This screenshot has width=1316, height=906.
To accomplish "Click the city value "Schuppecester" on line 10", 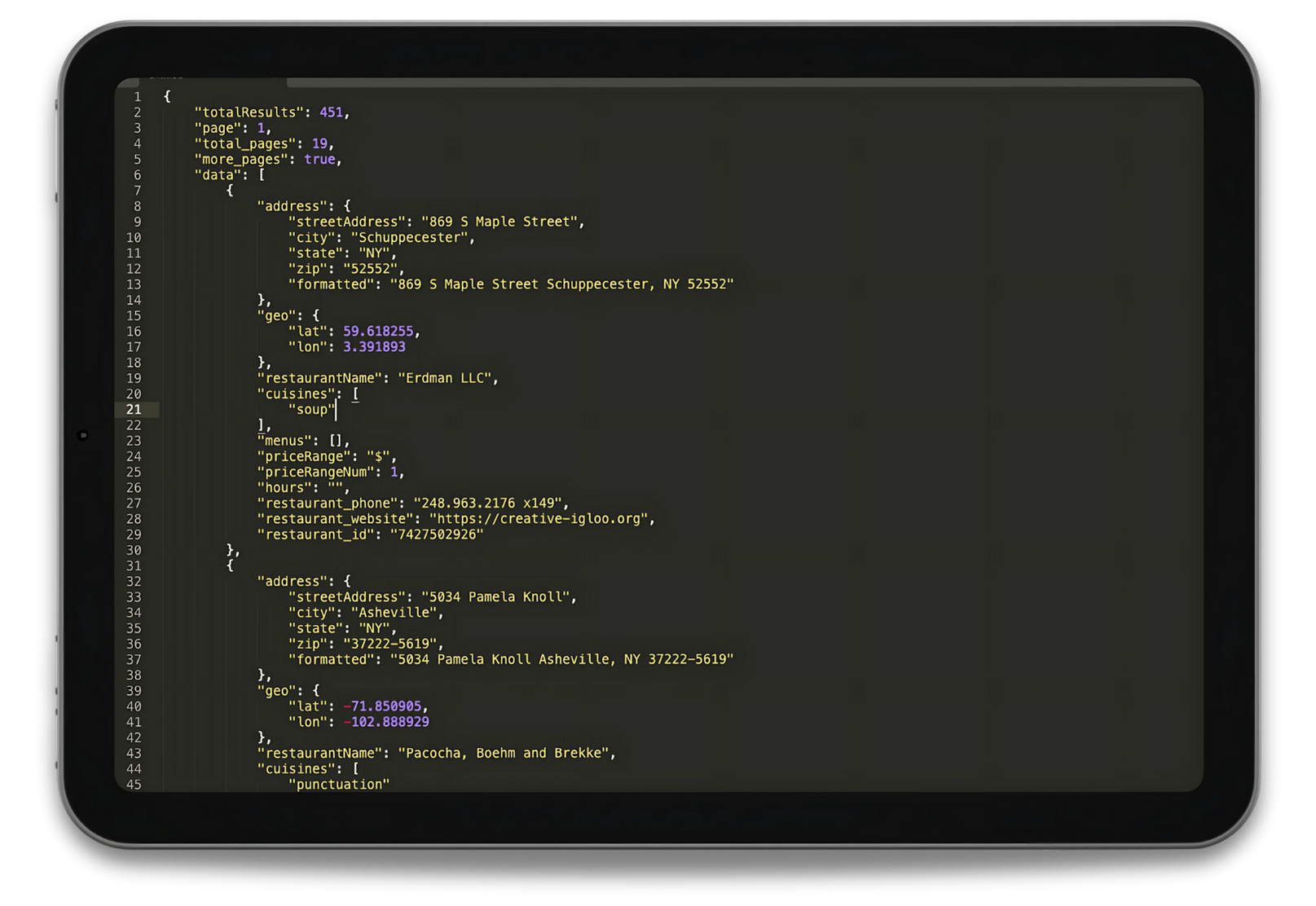I will pos(409,237).
